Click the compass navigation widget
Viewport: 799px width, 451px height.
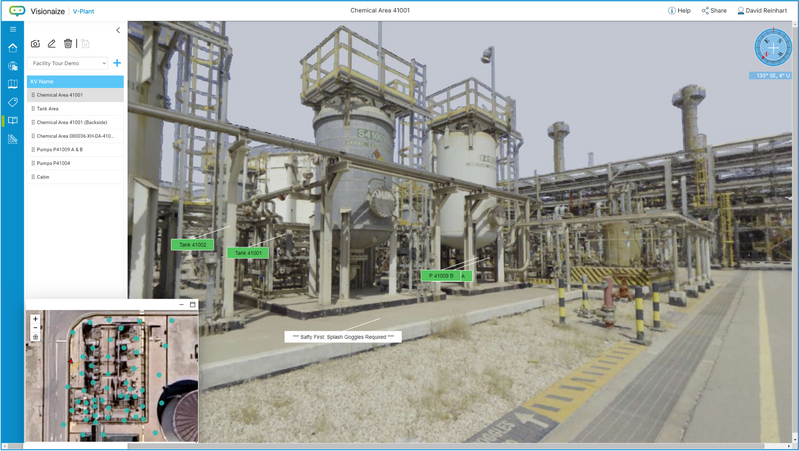(x=772, y=46)
